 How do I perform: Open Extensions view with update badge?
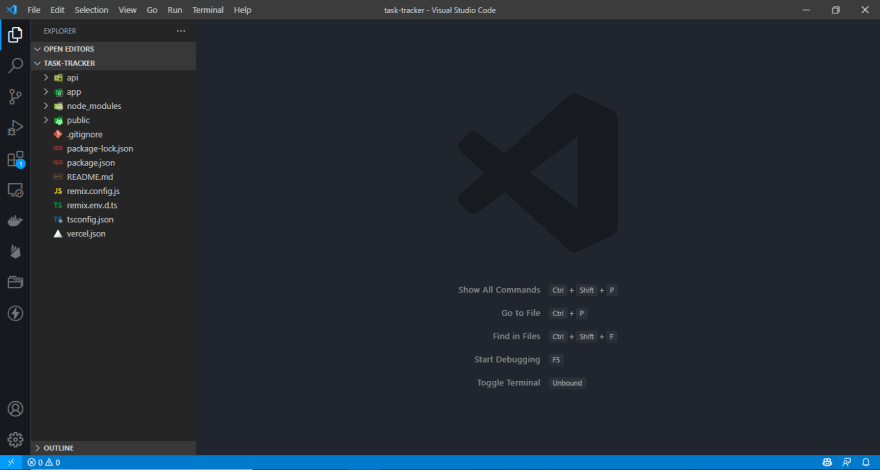15,159
